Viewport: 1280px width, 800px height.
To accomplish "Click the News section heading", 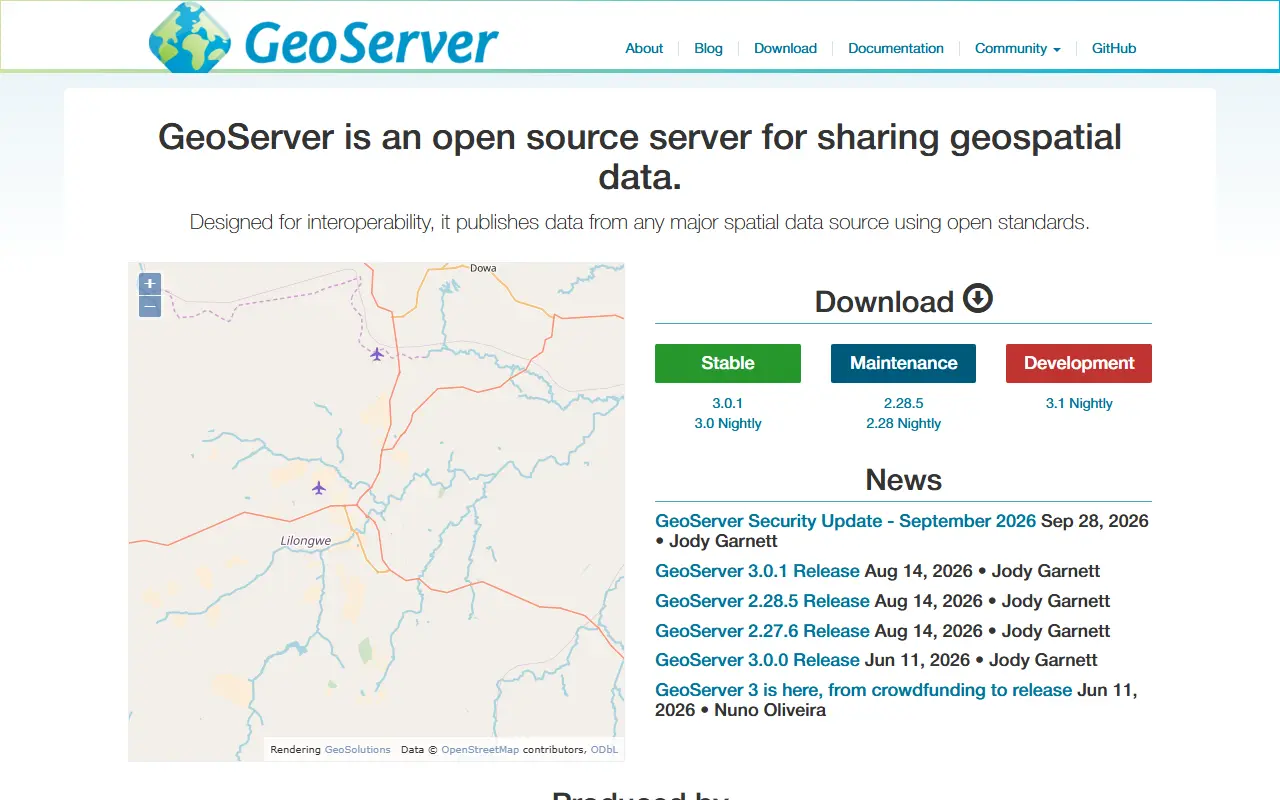I will point(904,480).
